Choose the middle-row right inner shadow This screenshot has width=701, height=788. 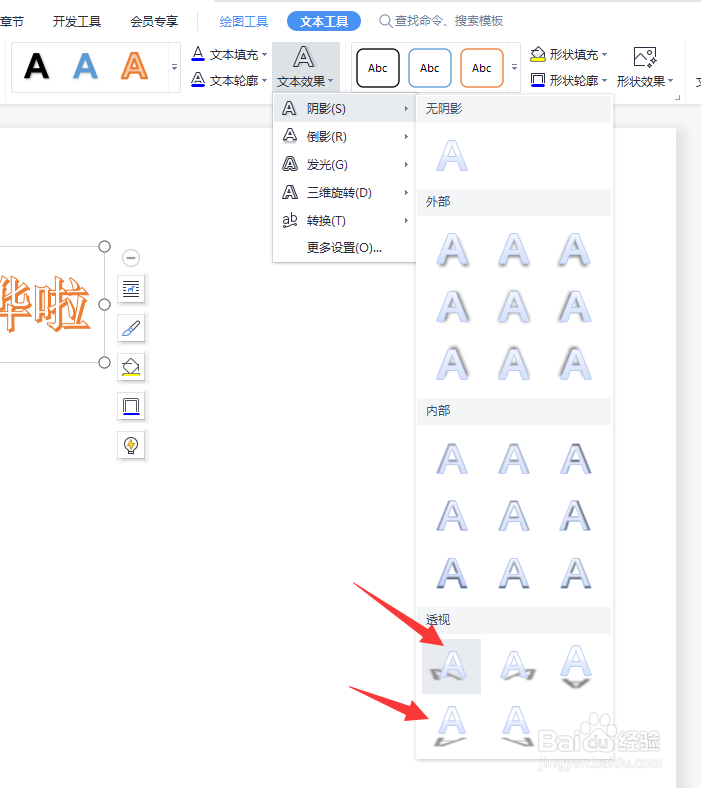575,516
